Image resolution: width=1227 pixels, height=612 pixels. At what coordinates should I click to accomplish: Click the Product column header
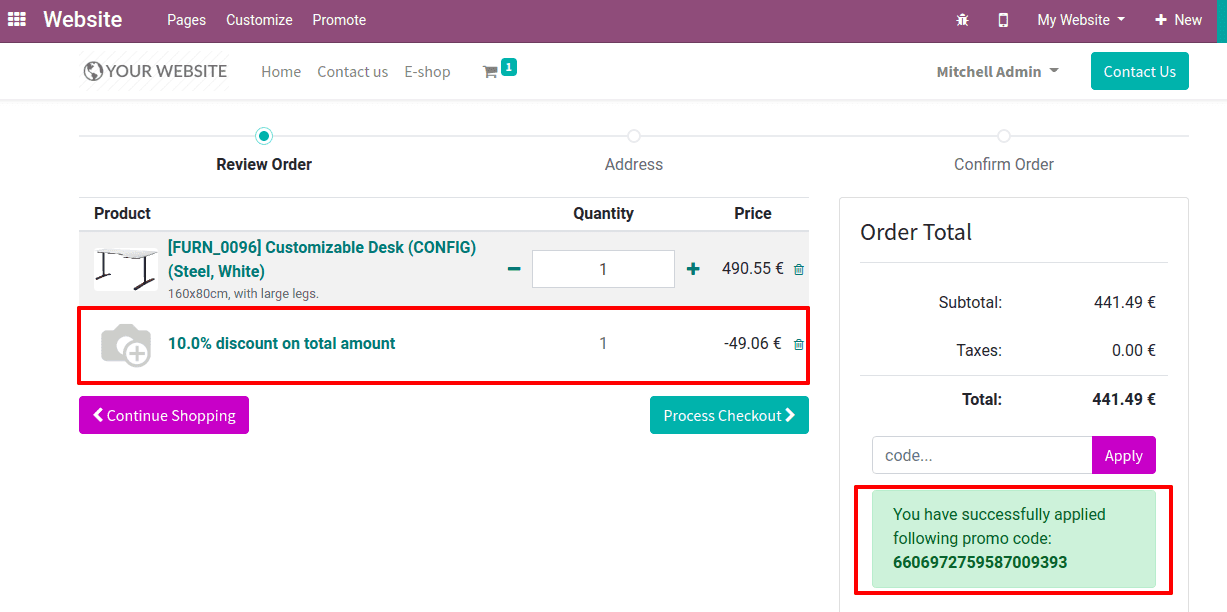click(122, 213)
